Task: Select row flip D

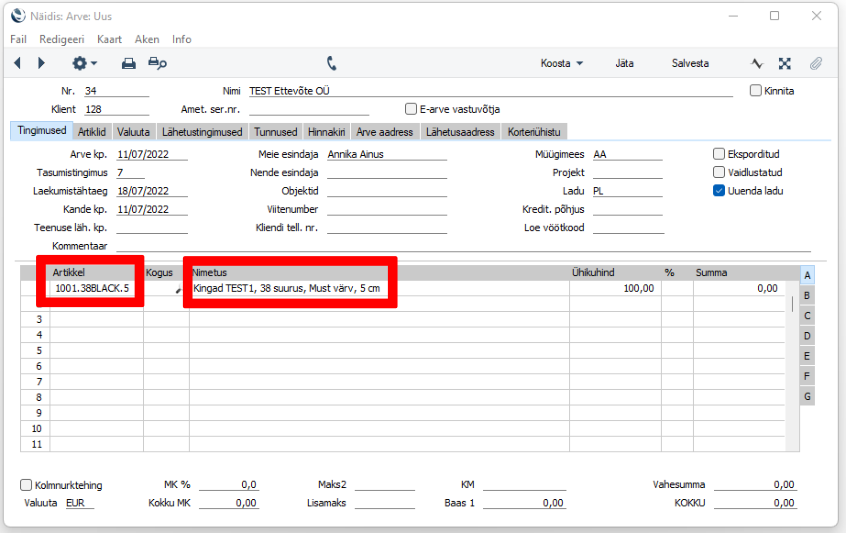Action: click(x=807, y=336)
